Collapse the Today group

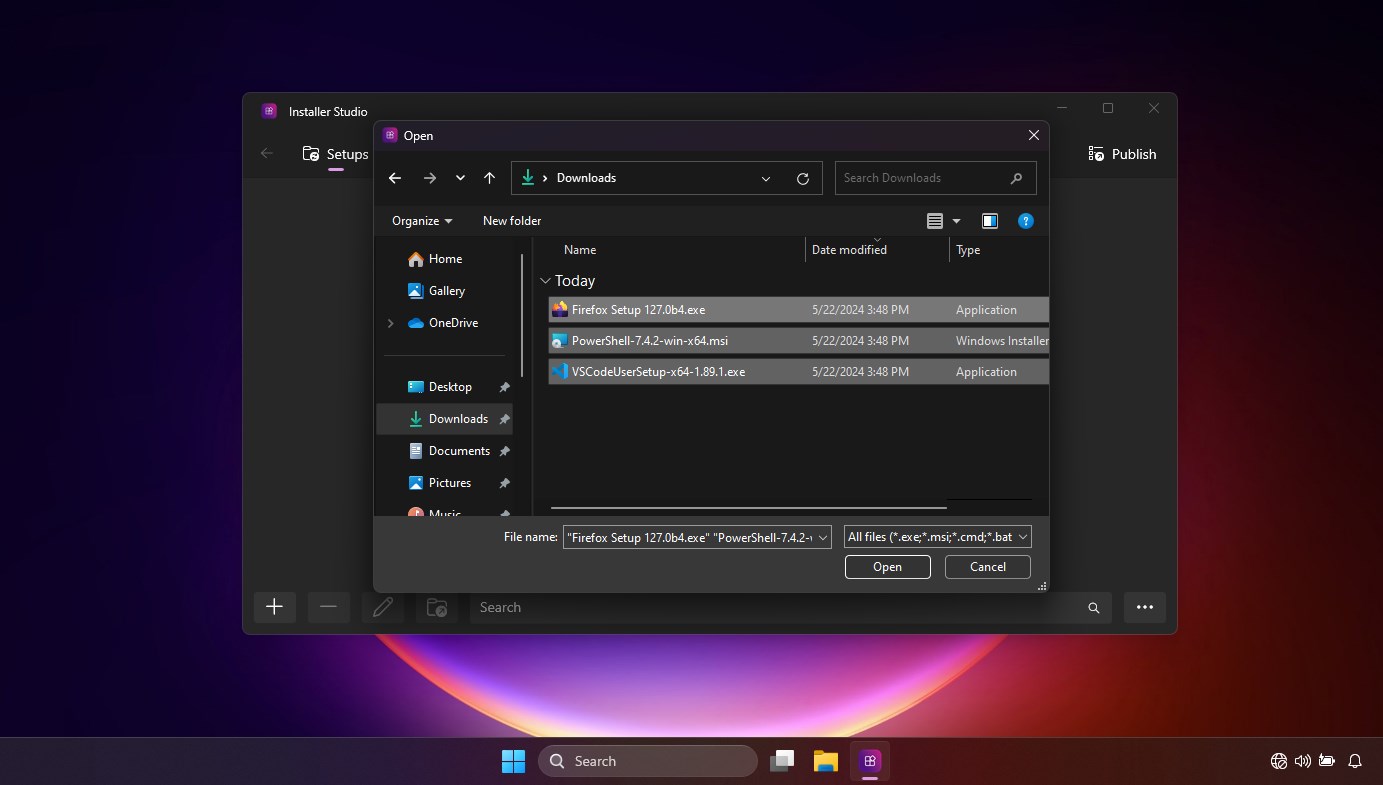tap(545, 281)
